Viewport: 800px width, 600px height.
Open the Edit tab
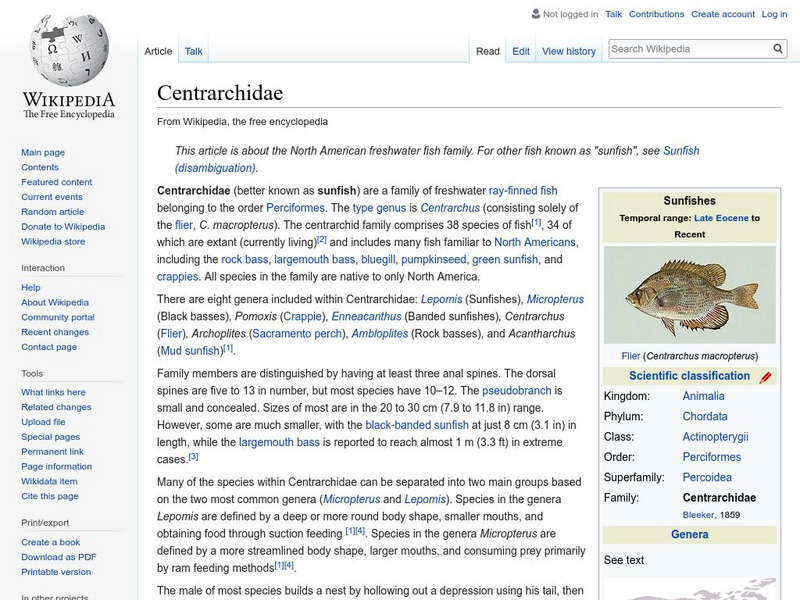pos(521,51)
